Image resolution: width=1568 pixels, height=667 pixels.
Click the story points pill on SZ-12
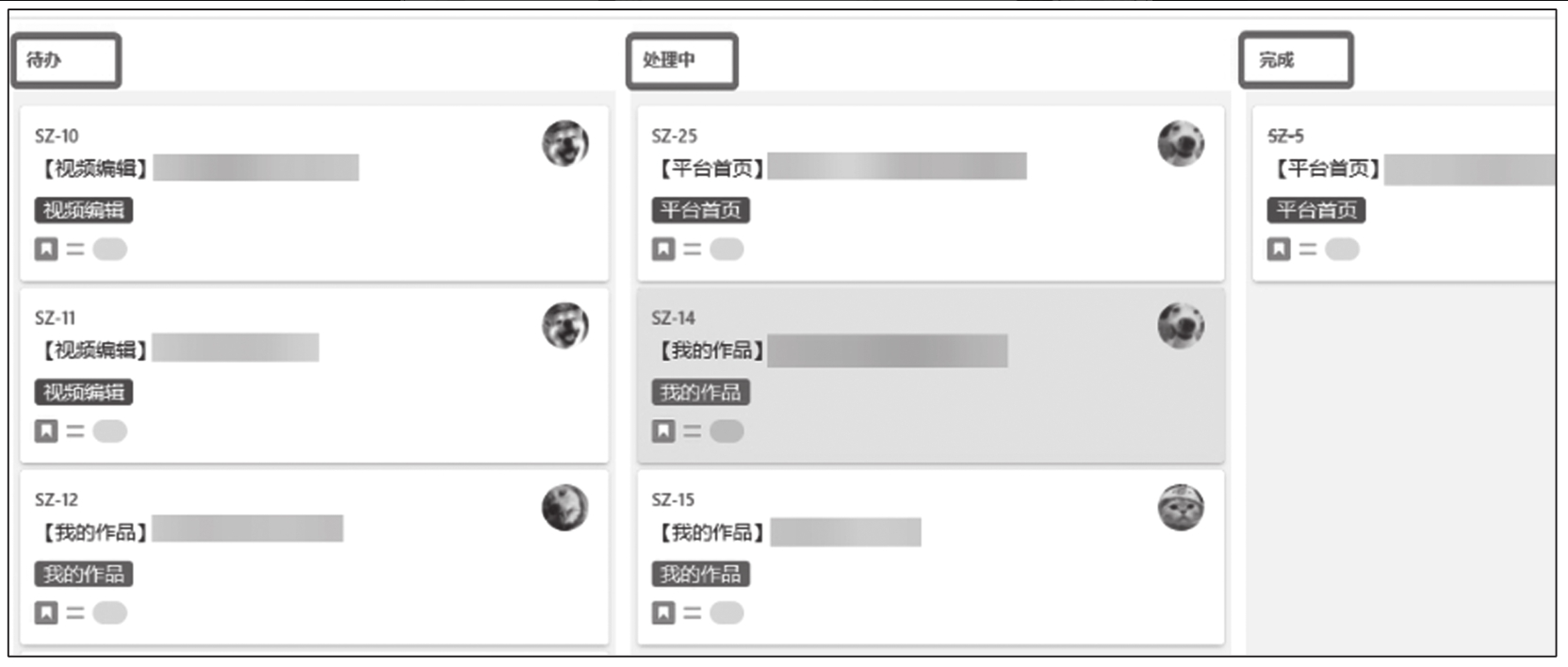click(110, 613)
